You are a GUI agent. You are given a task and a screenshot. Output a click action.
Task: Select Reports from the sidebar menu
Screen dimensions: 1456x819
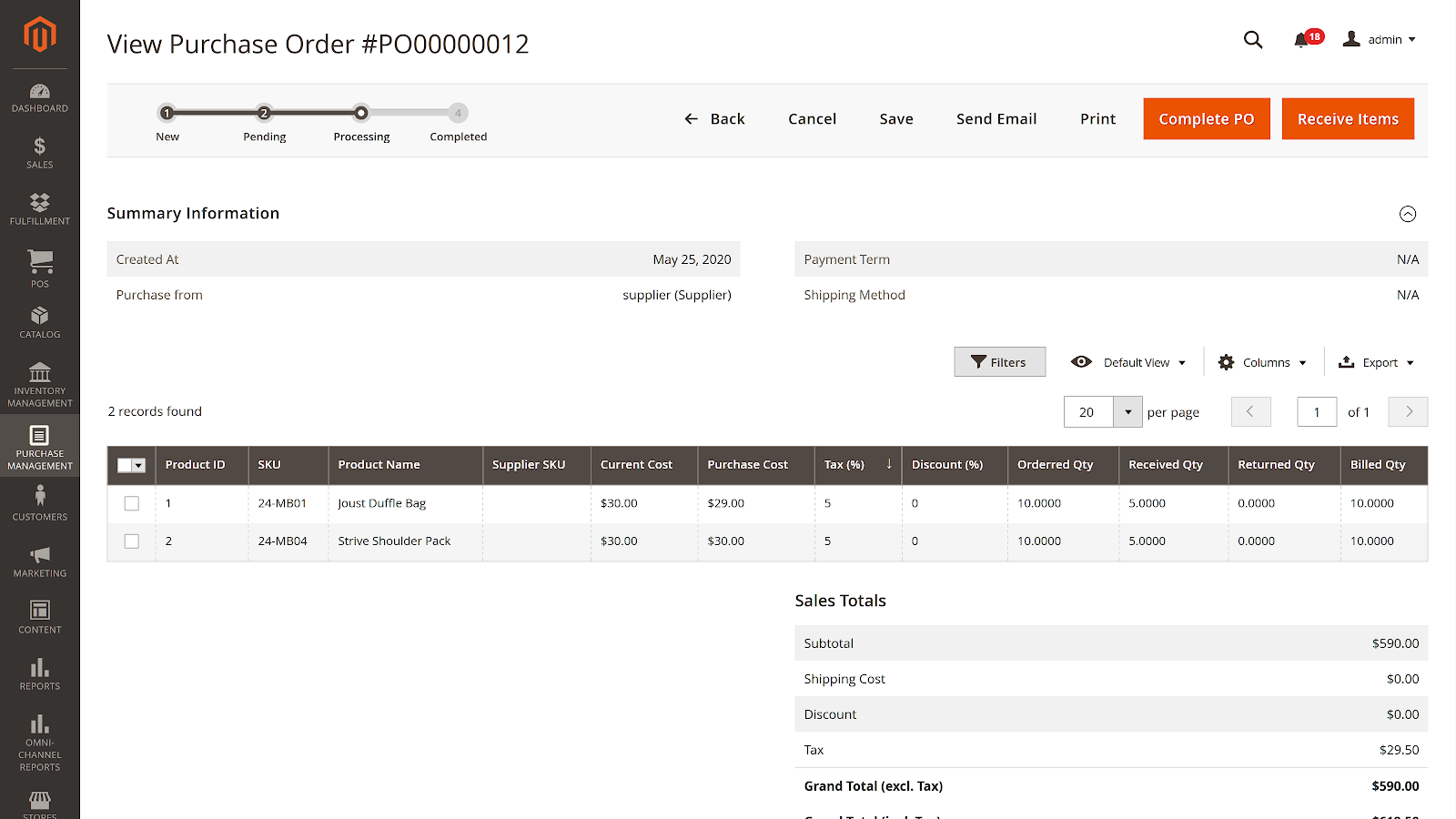(39, 675)
